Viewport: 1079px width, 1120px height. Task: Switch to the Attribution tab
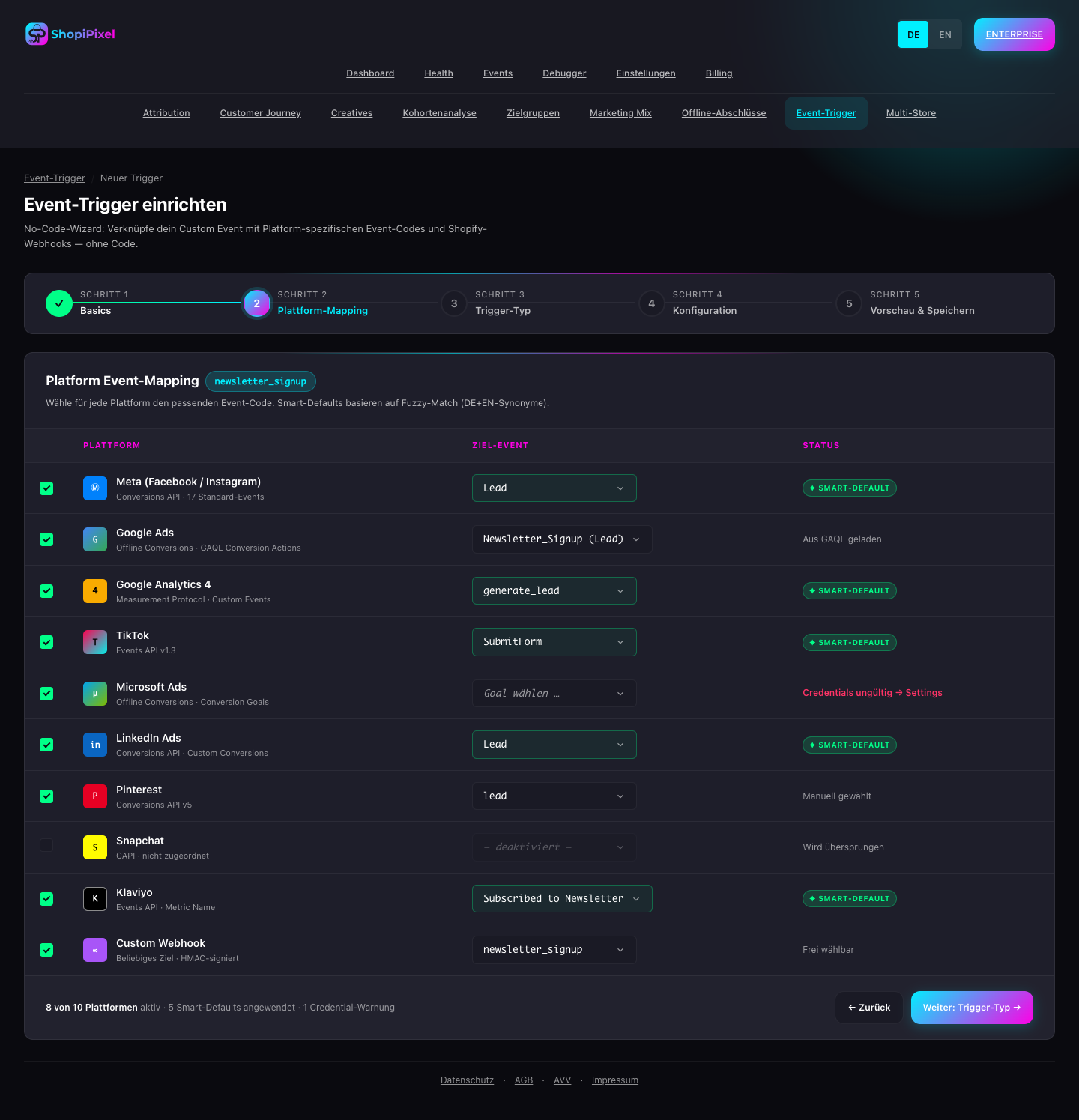[166, 113]
